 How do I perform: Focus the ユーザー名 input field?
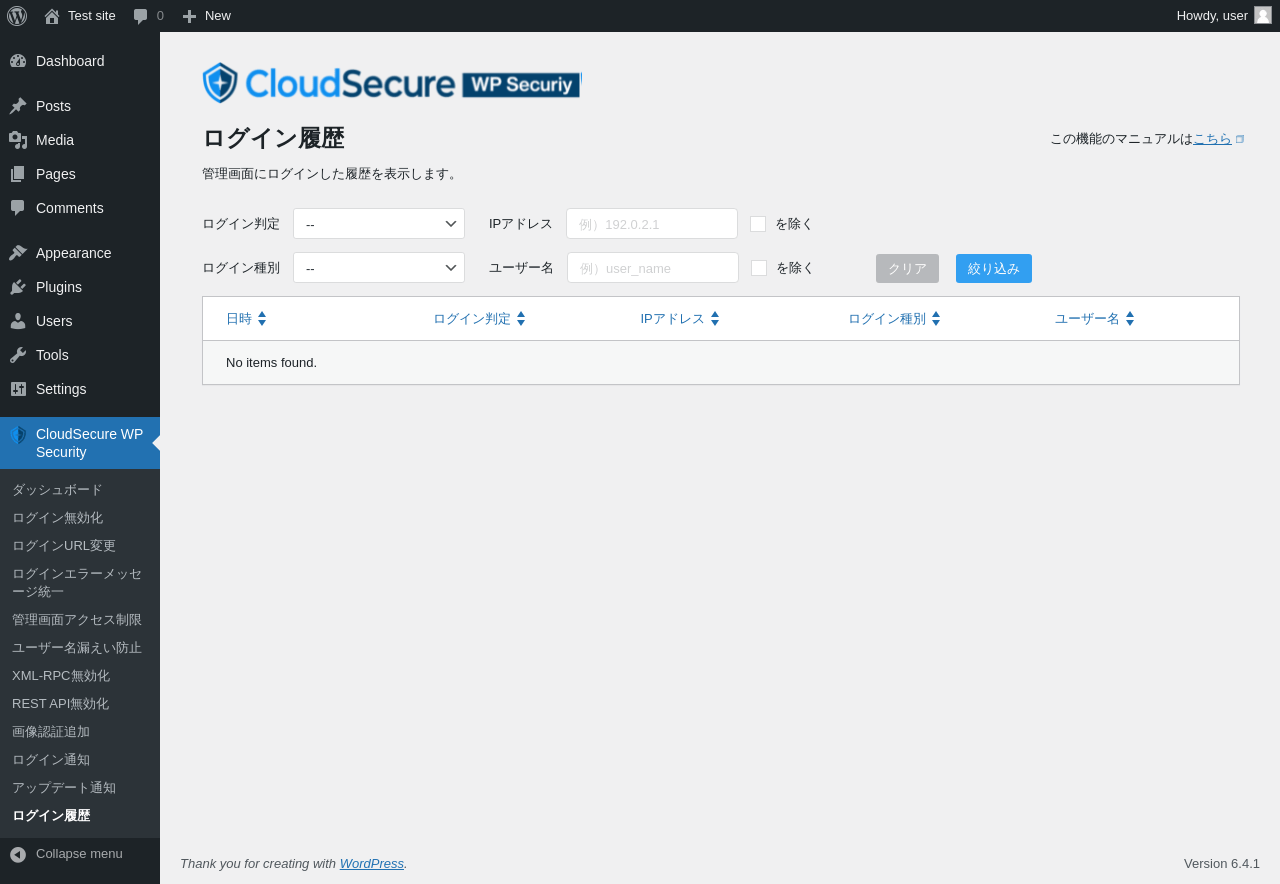tap(653, 268)
